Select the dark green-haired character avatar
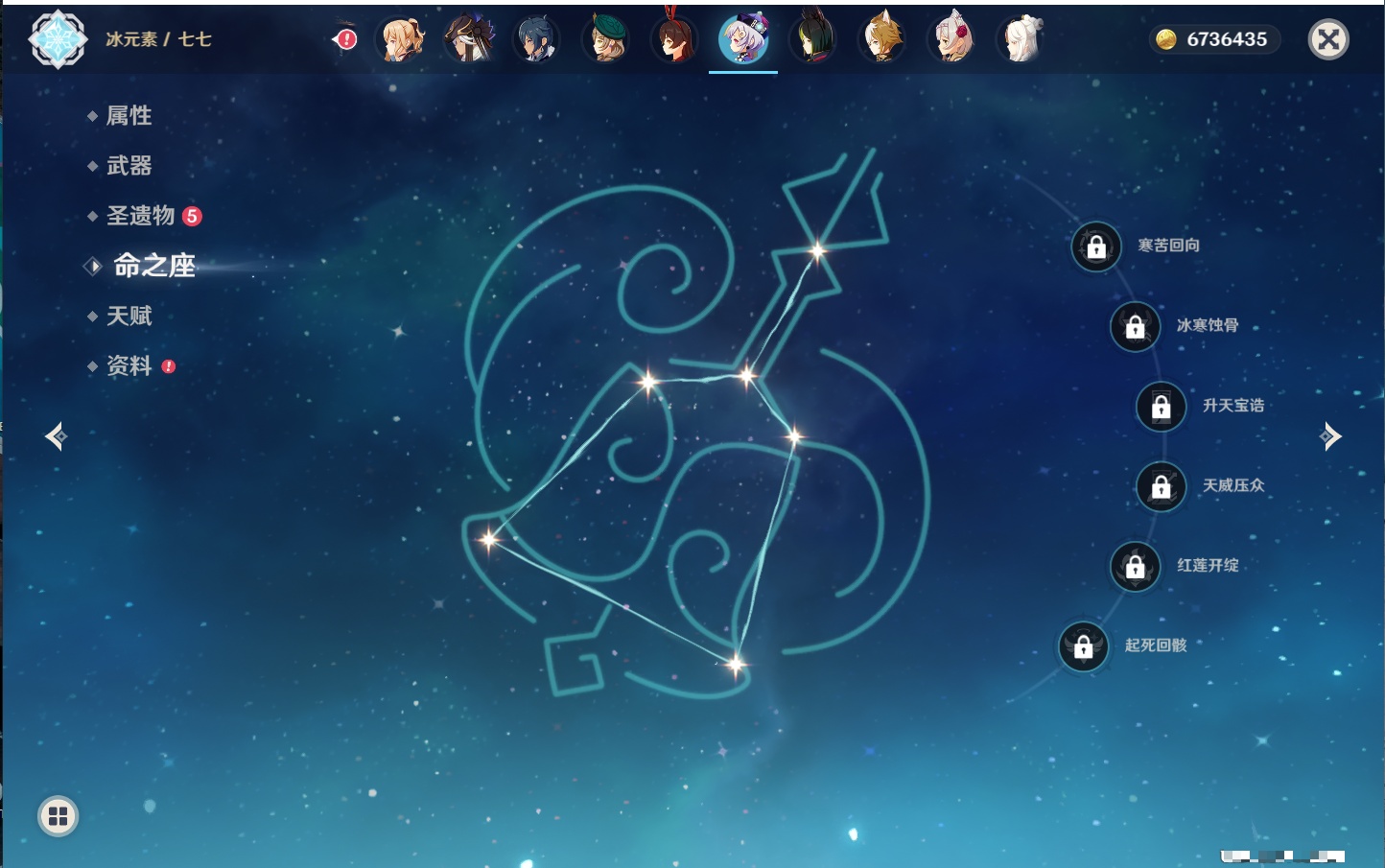This screenshot has height=868, width=1385. [x=812, y=39]
